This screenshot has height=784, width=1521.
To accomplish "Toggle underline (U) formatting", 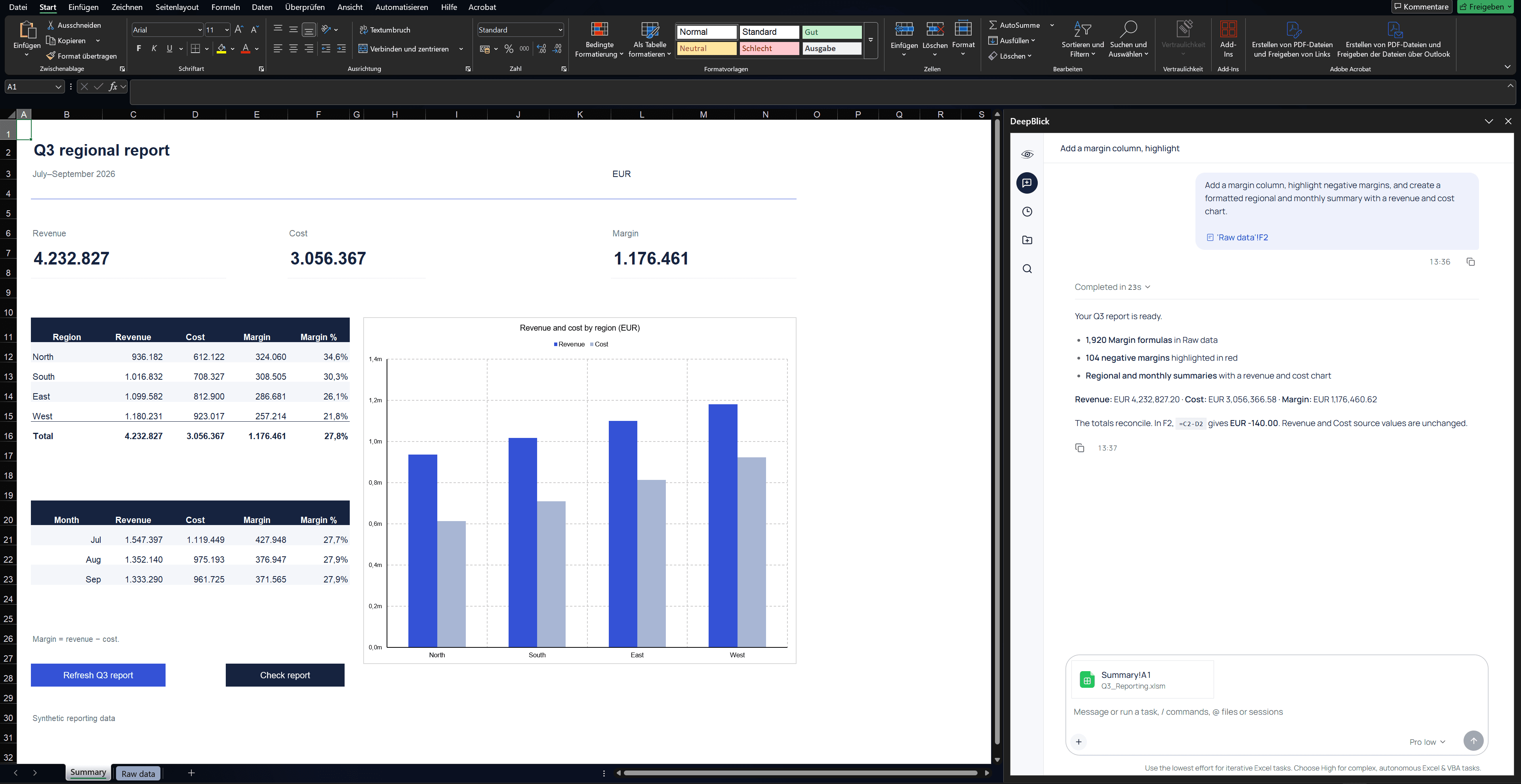I will pos(170,48).
